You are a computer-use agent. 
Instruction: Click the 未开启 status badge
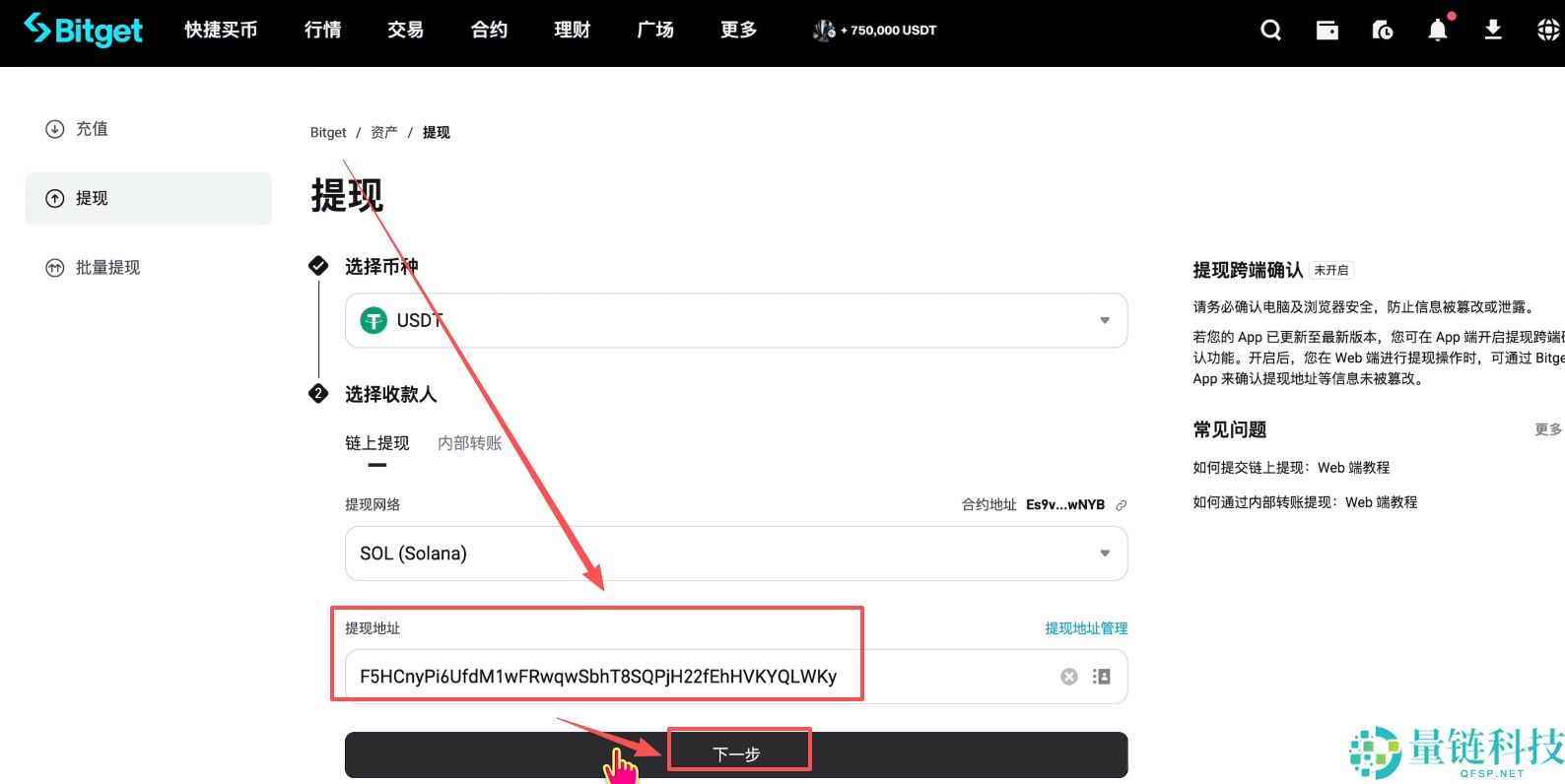point(1331,270)
